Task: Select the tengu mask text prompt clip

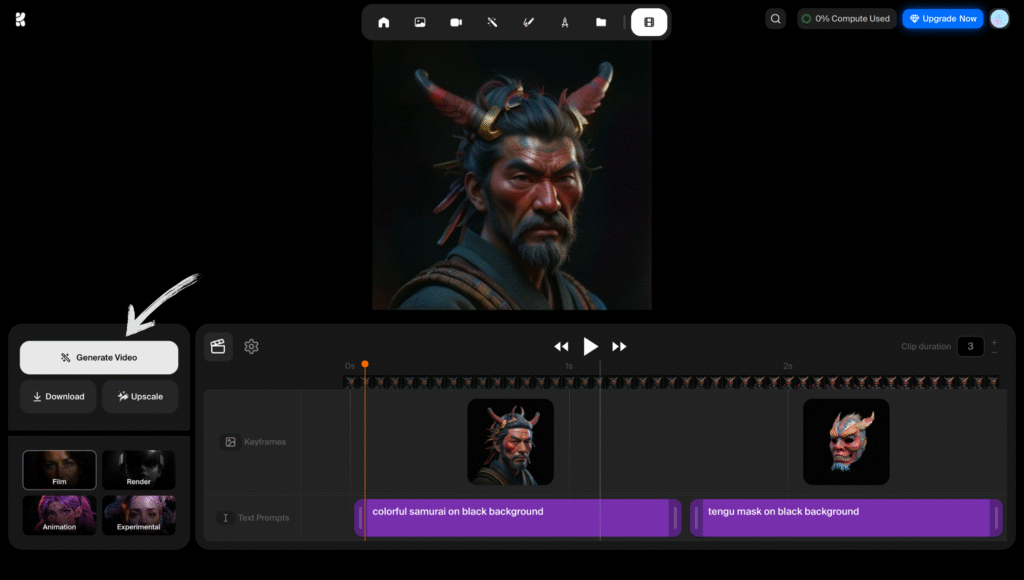Action: pos(845,517)
